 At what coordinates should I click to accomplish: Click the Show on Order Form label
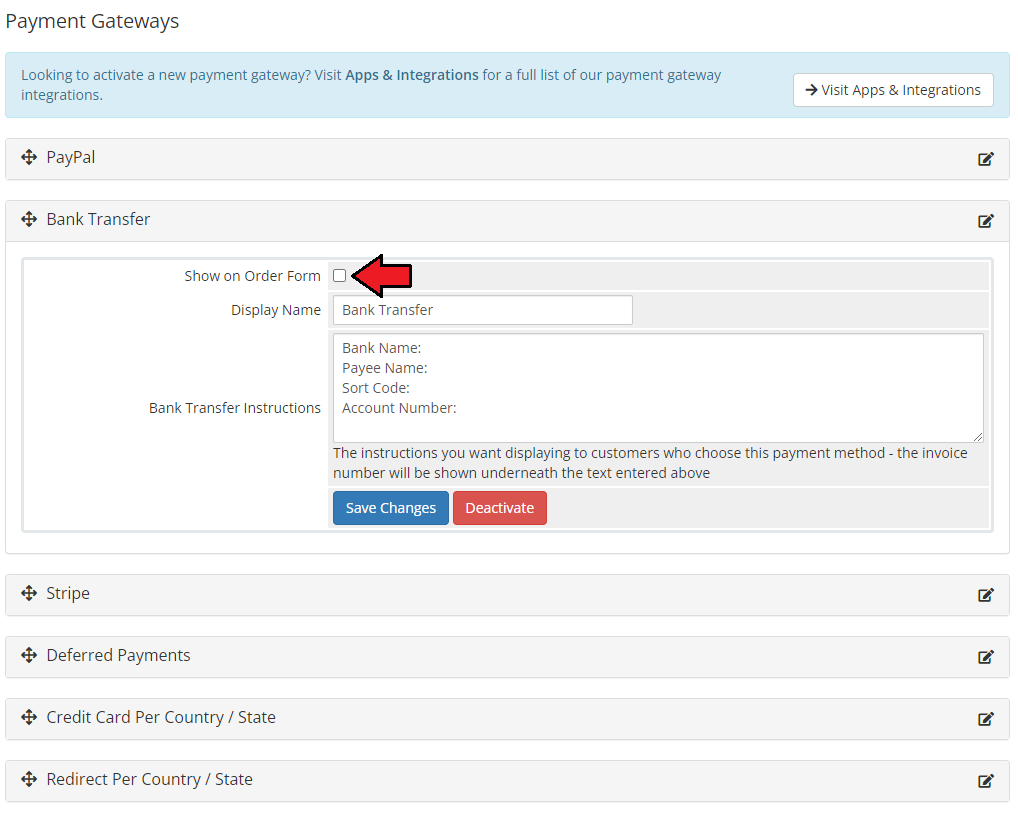tap(253, 276)
